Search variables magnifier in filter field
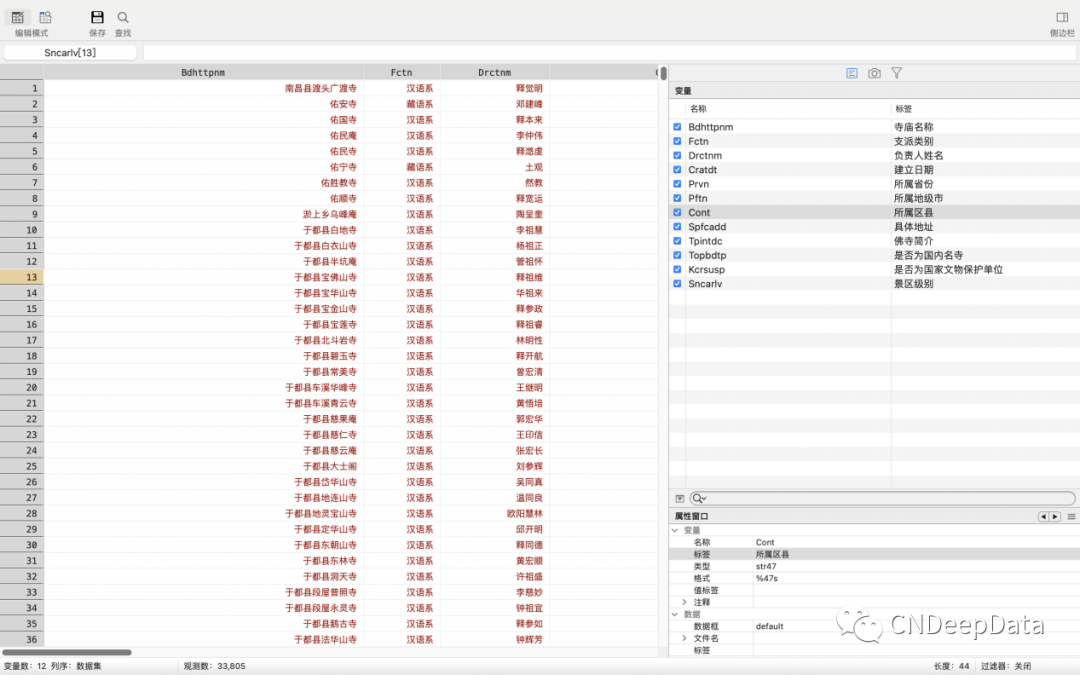Image resolution: width=1080 pixels, height=675 pixels. point(699,499)
